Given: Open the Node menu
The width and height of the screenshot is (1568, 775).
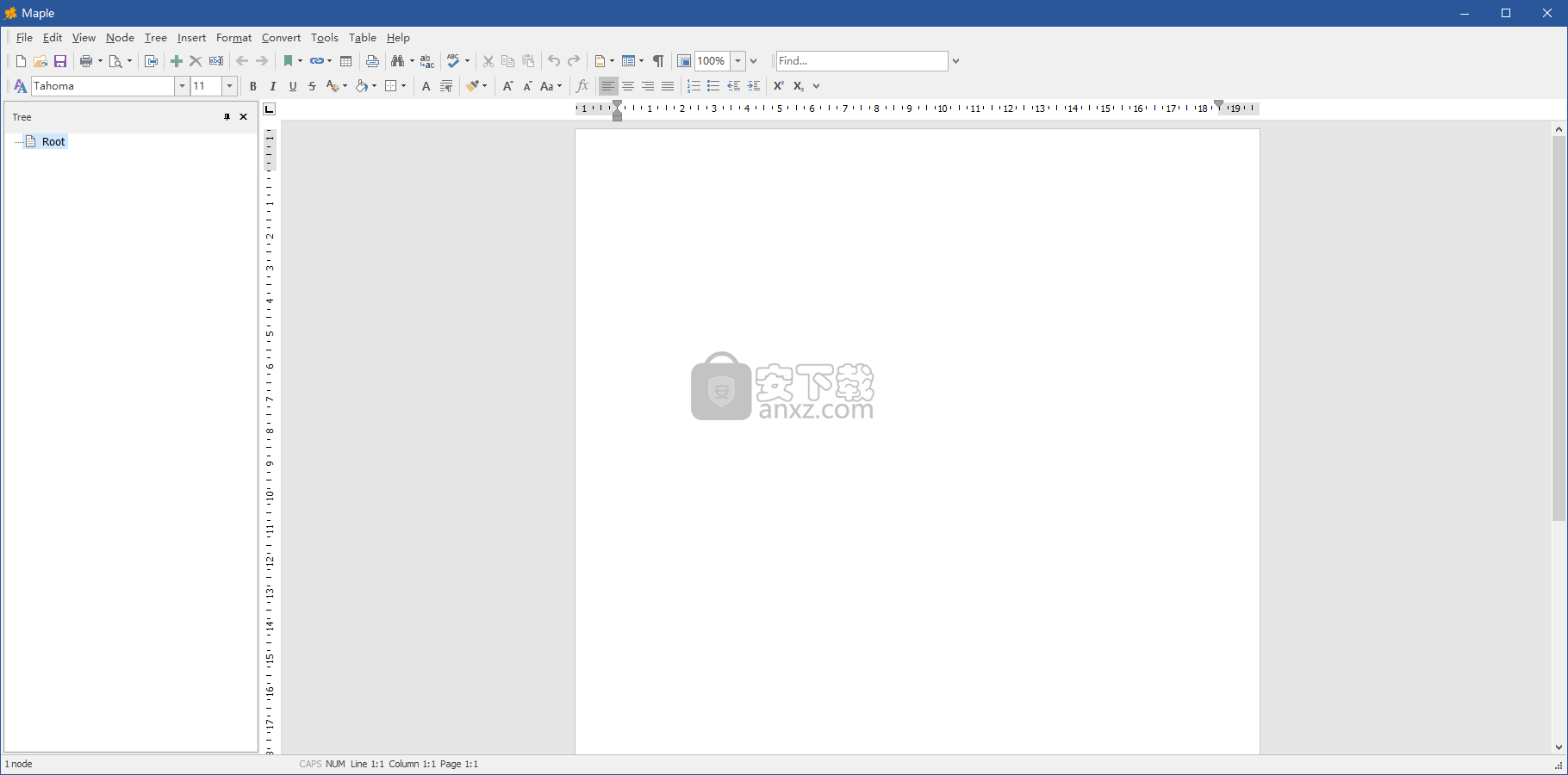Looking at the screenshot, I should coord(120,38).
